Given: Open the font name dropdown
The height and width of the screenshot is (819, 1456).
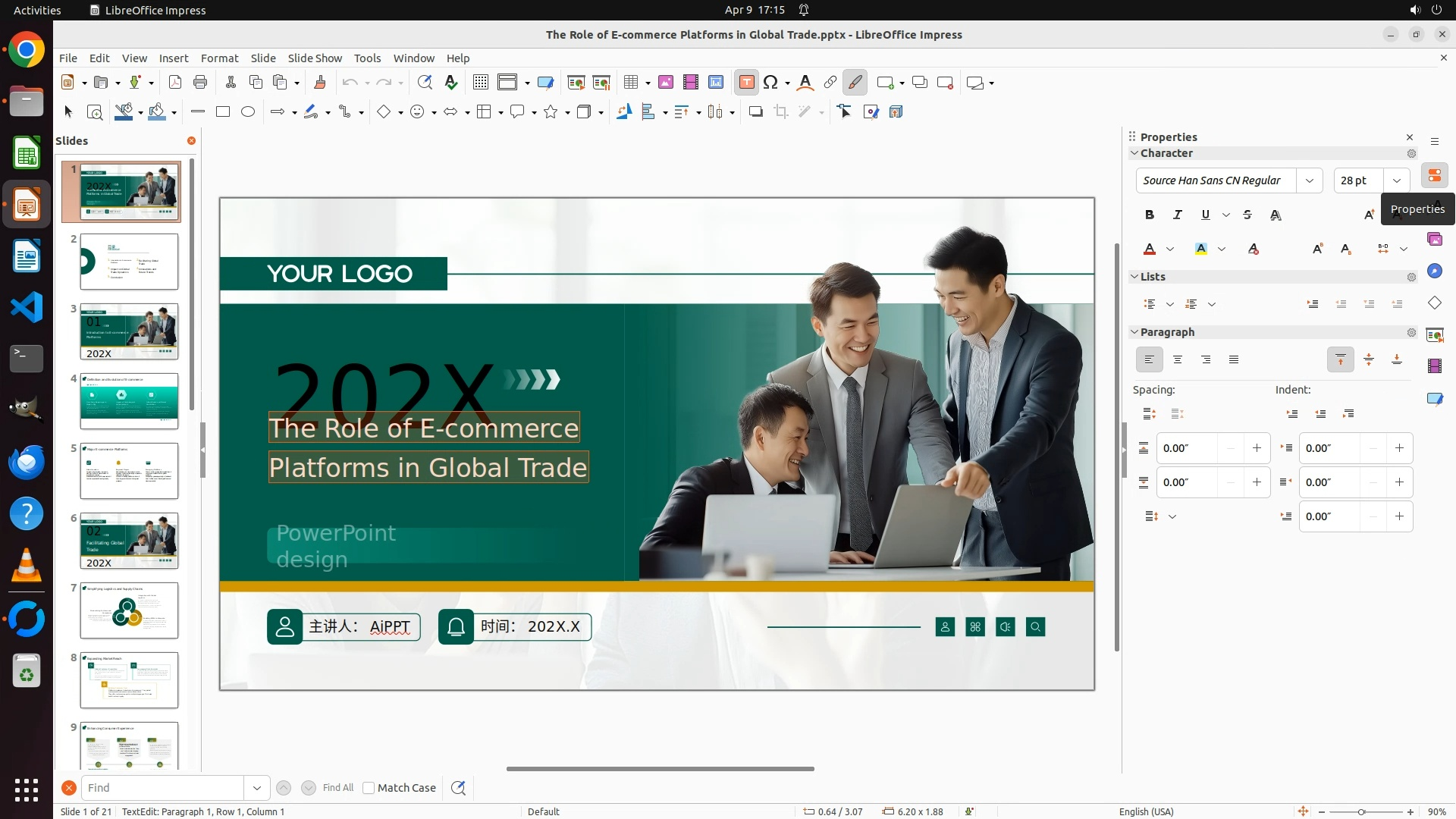Looking at the screenshot, I should (1309, 180).
